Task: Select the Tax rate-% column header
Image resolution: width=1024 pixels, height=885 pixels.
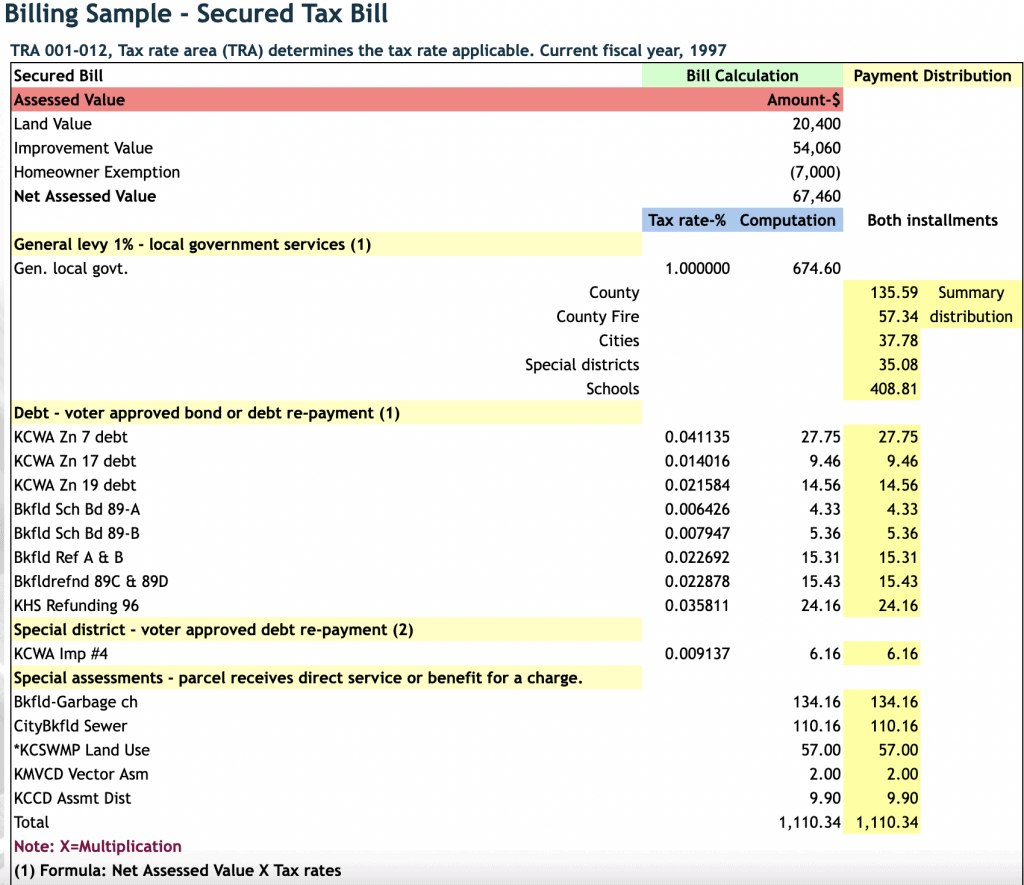Action: pos(686,220)
